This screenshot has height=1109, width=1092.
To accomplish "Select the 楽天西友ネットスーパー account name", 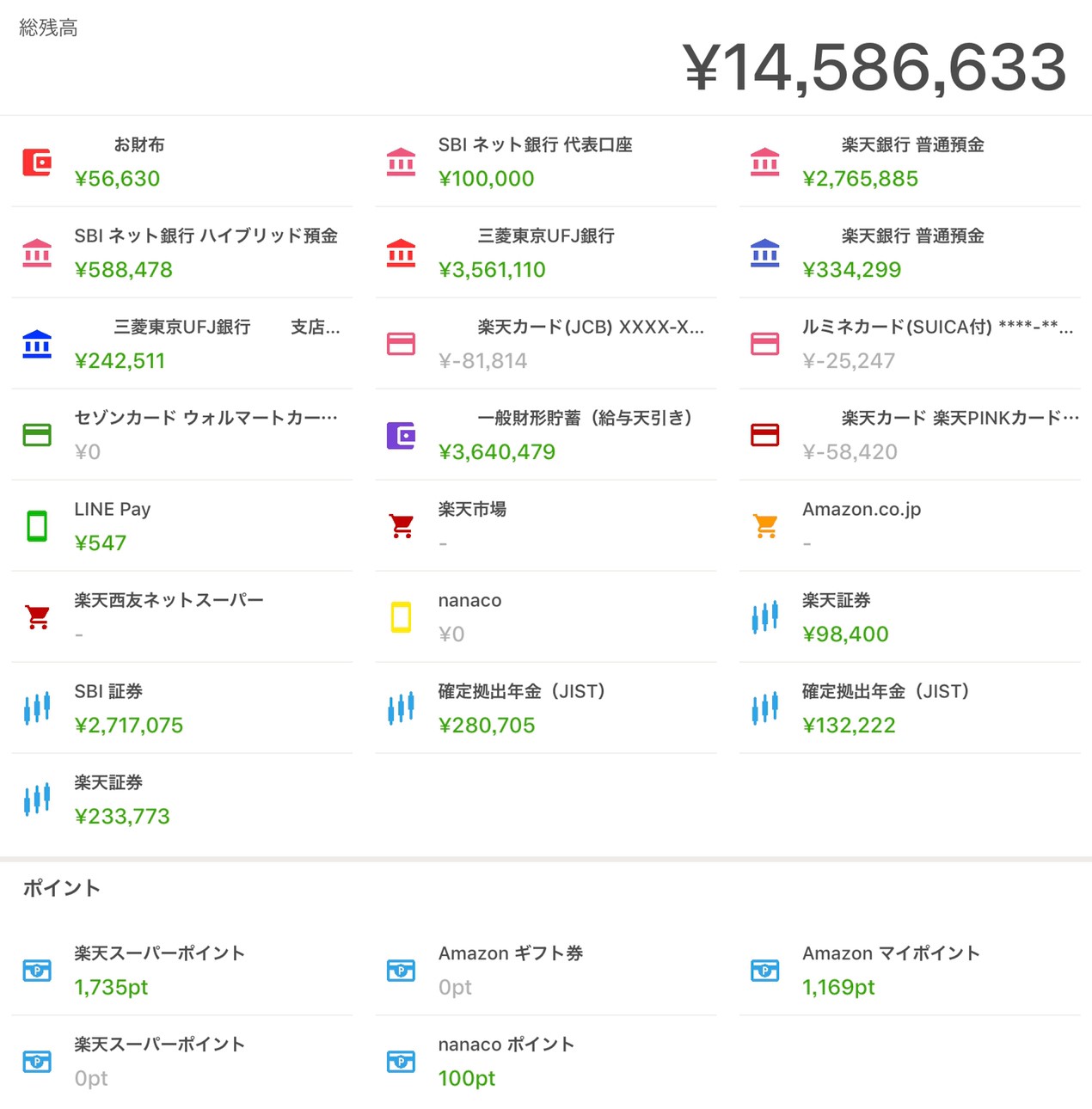I will [169, 600].
